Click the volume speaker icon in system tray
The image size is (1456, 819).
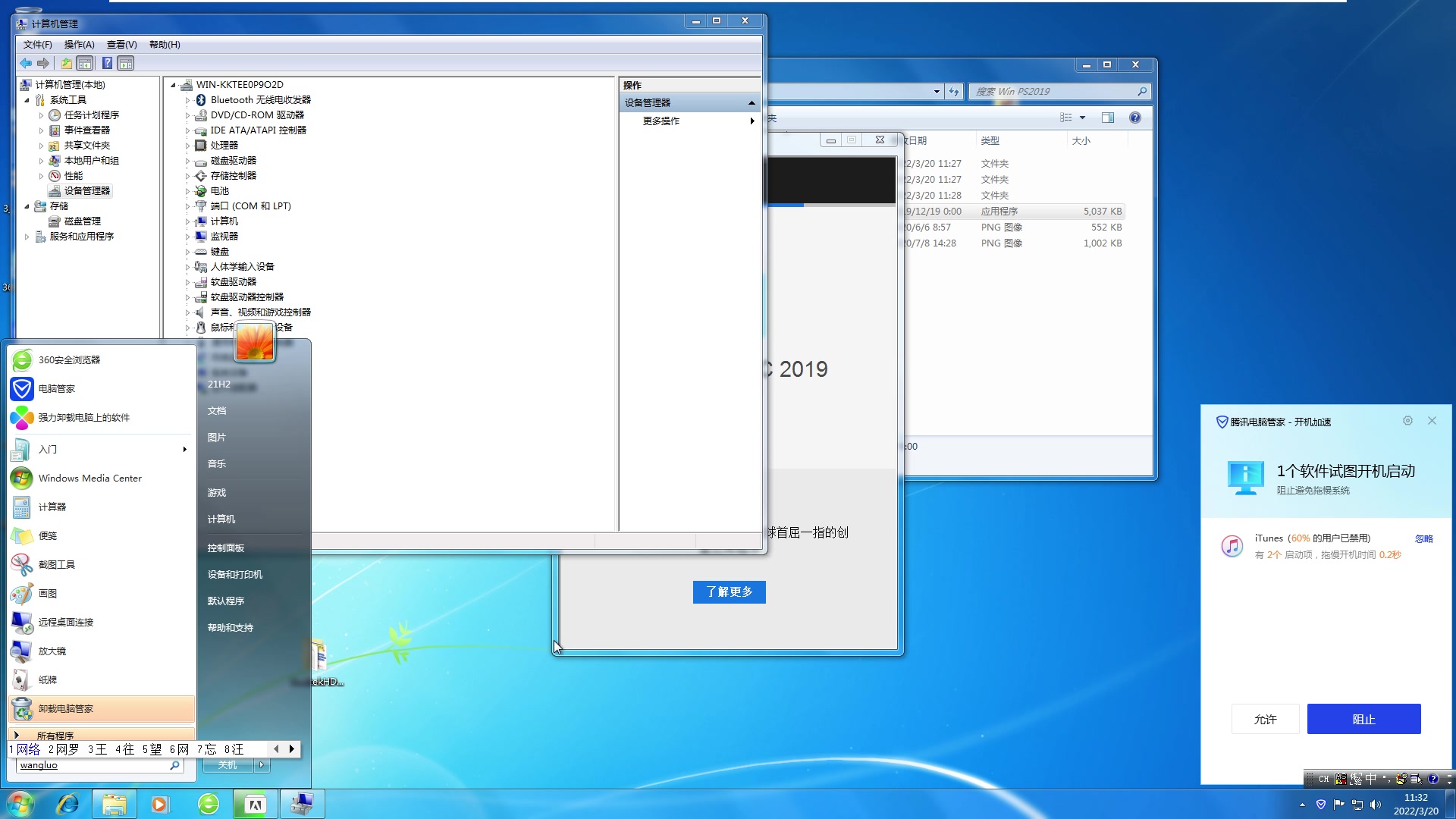coord(1376,805)
